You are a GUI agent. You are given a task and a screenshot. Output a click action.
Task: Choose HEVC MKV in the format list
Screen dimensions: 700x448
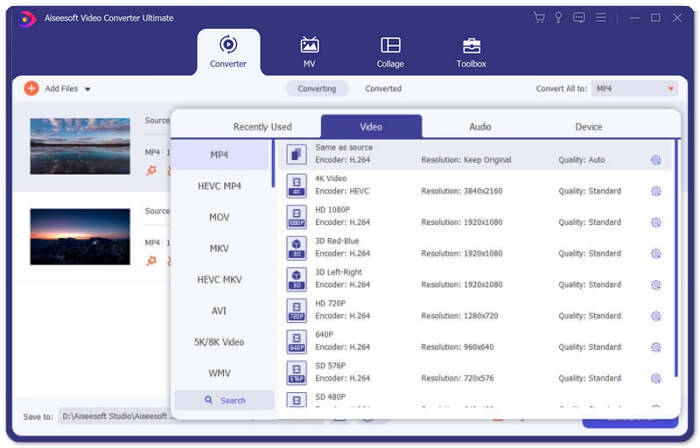click(x=219, y=280)
